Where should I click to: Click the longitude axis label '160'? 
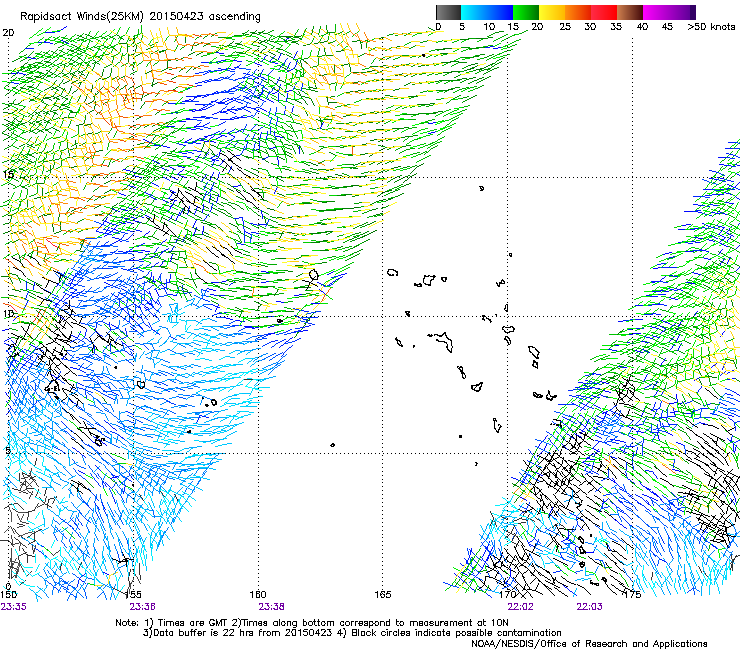click(x=258, y=595)
